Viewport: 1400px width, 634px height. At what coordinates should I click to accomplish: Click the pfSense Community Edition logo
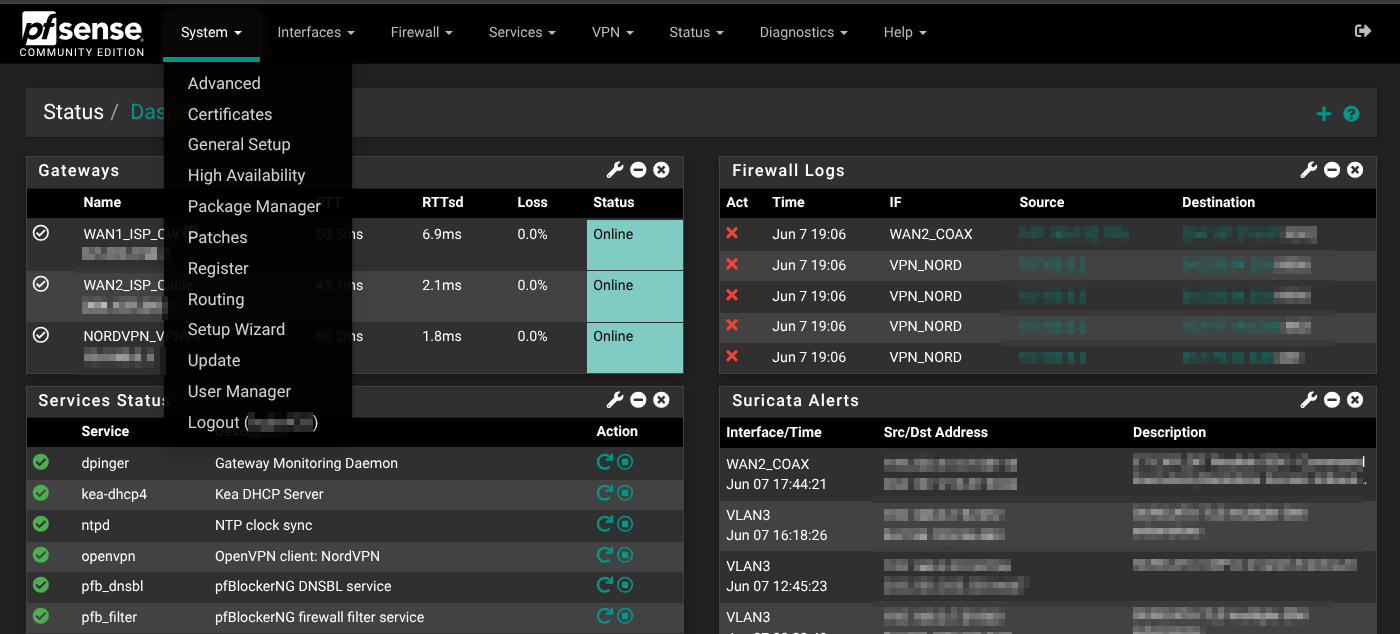[82, 33]
